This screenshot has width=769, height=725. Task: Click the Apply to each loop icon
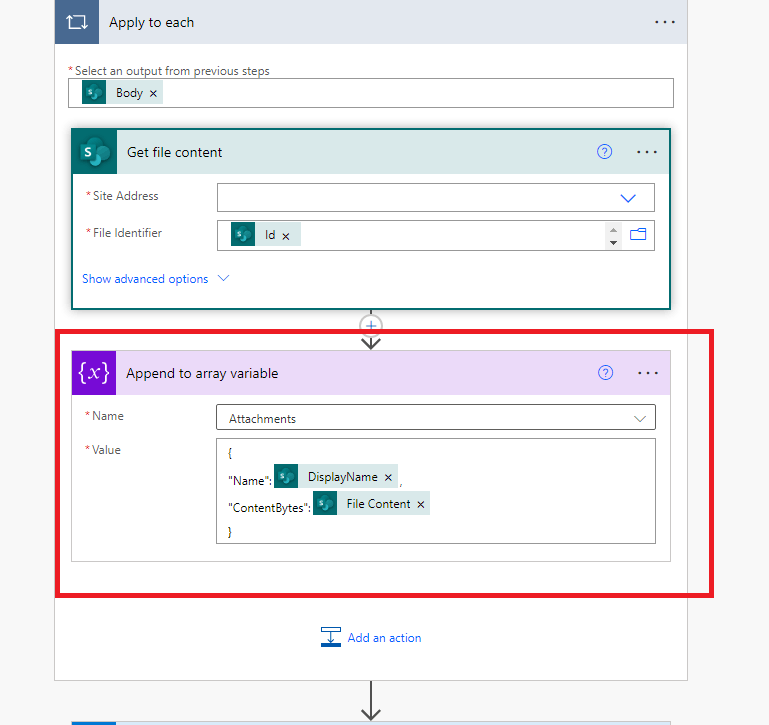(x=77, y=22)
